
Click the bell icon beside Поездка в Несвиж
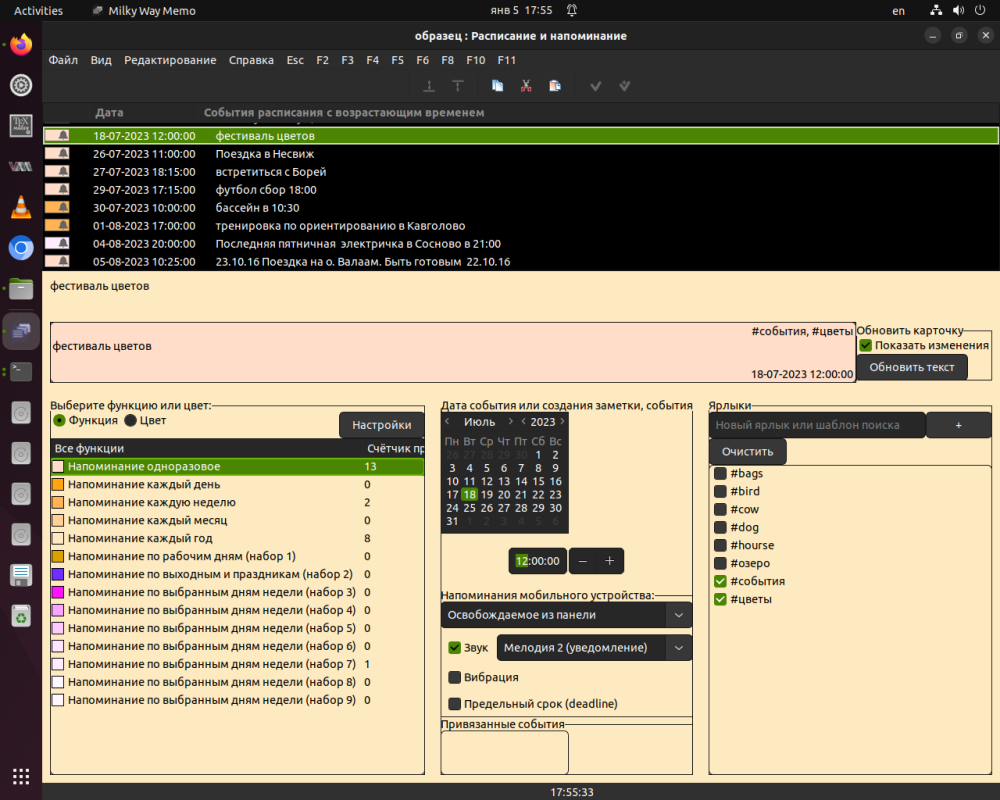click(64, 154)
